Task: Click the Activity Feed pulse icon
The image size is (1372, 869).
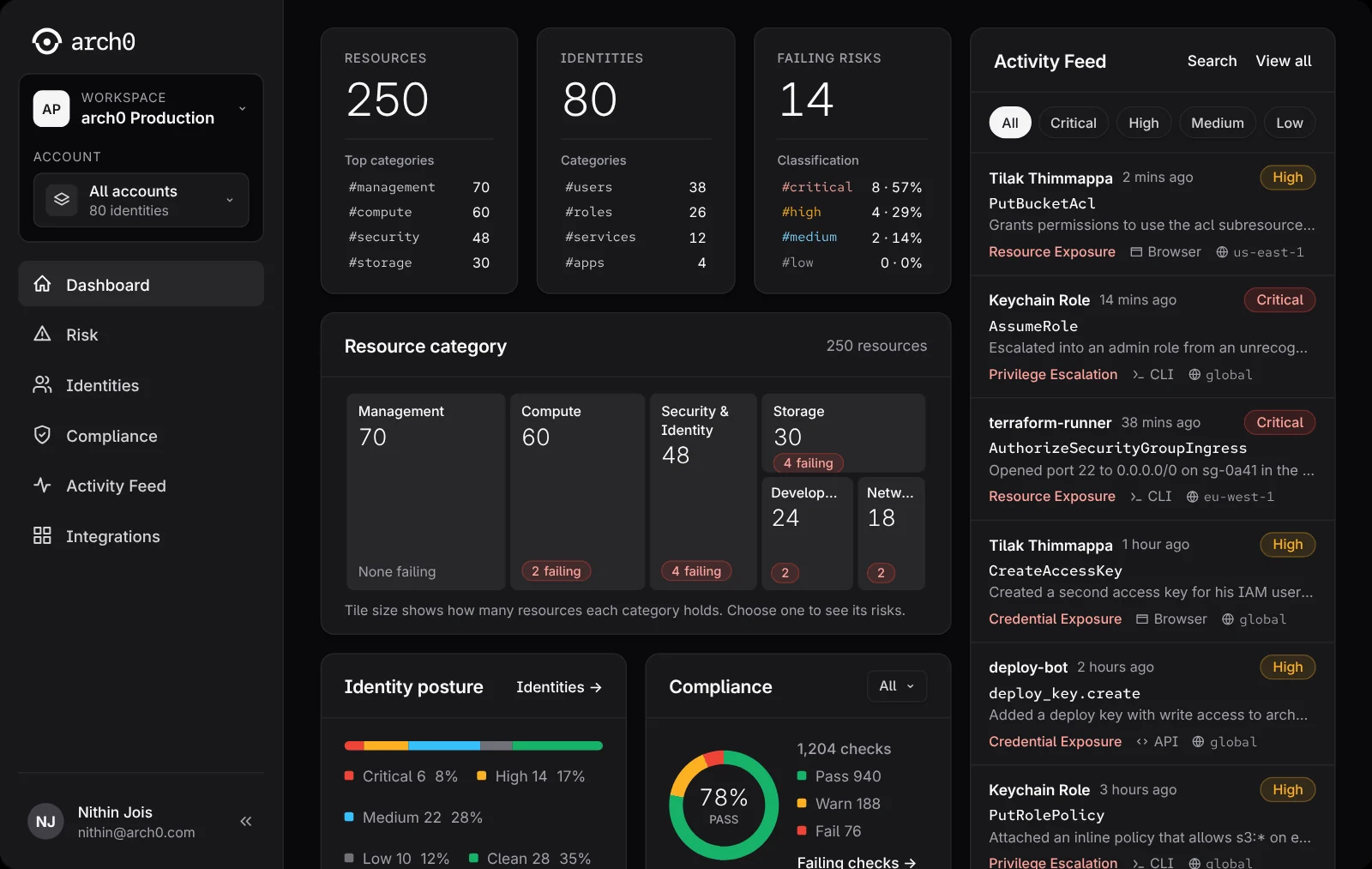Action: pos(42,485)
